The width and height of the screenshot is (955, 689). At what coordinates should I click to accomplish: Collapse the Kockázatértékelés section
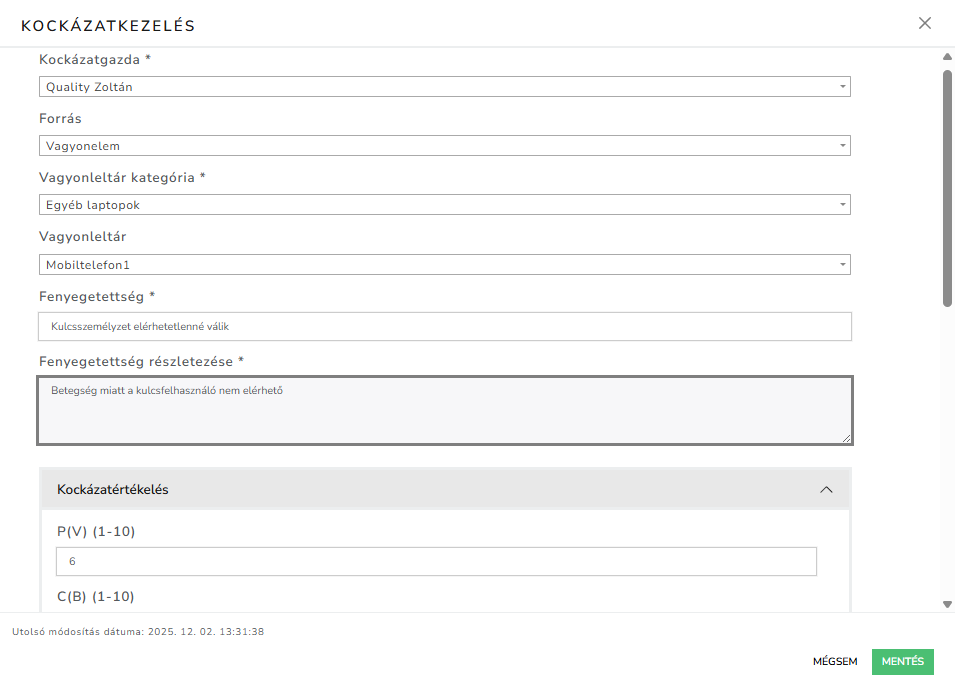[x=826, y=489]
